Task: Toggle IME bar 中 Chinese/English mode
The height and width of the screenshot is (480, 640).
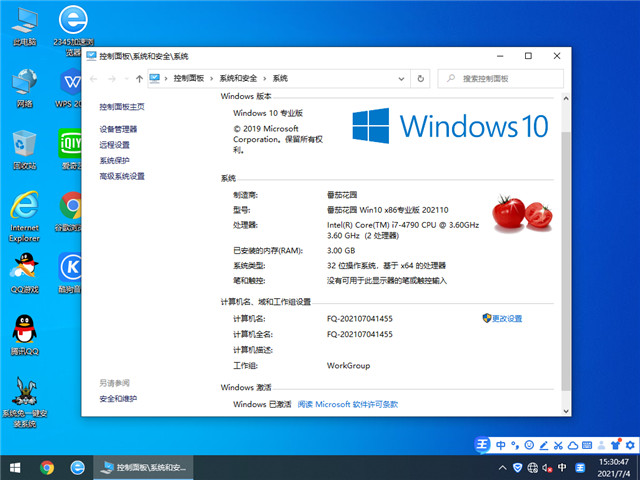Action: (500, 445)
